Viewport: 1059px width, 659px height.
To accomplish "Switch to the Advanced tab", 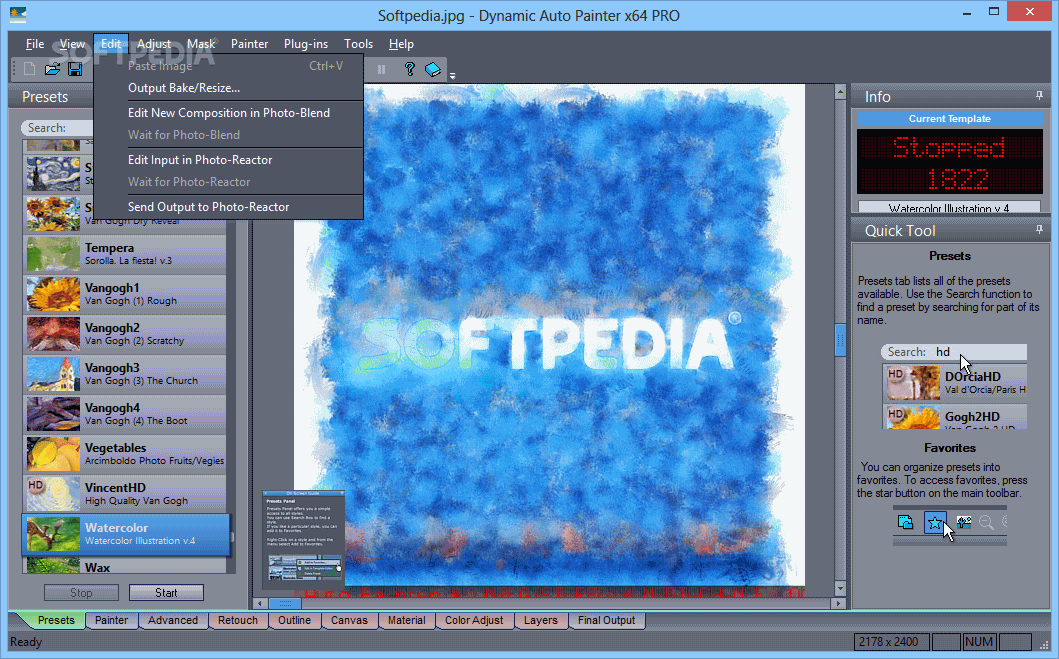I will 173,620.
